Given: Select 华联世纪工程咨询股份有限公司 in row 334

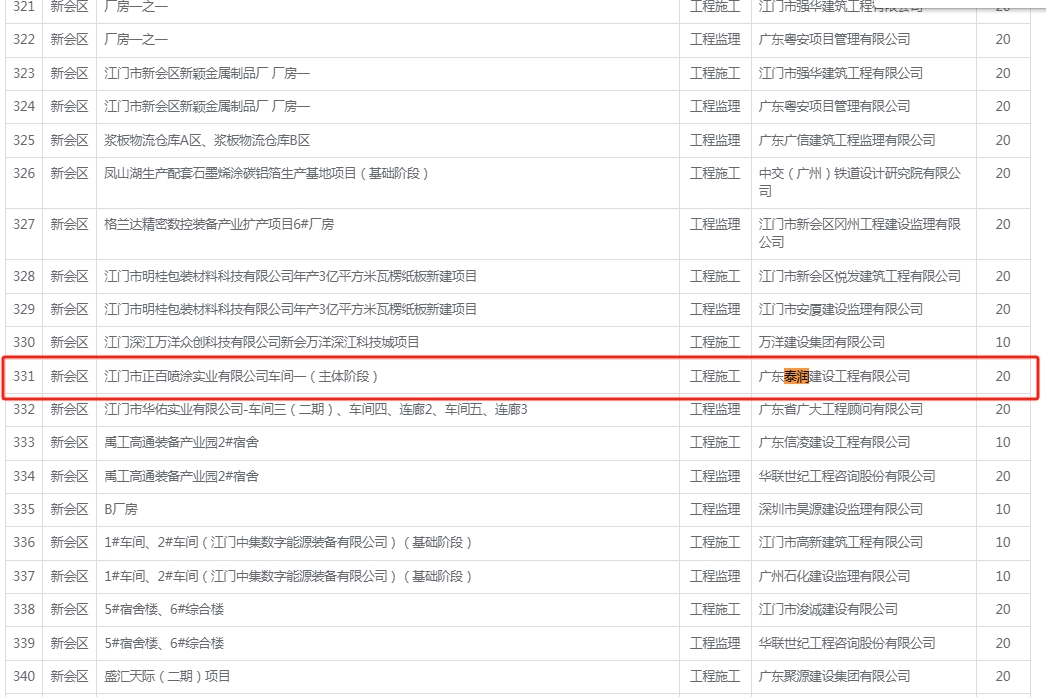Looking at the screenshot, I should [x=847, y=476].
